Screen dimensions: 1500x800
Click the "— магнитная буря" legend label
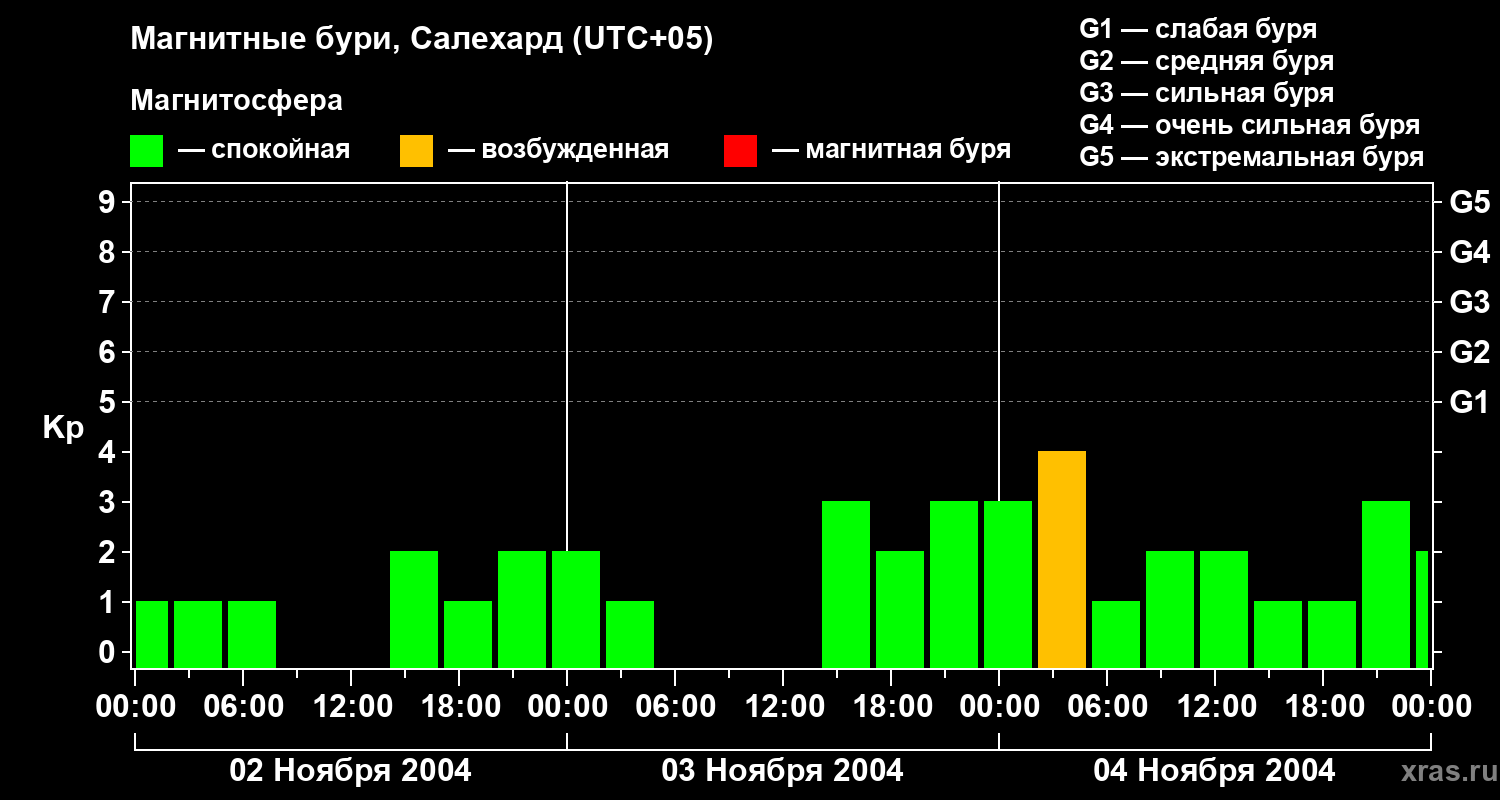[892, 150]
